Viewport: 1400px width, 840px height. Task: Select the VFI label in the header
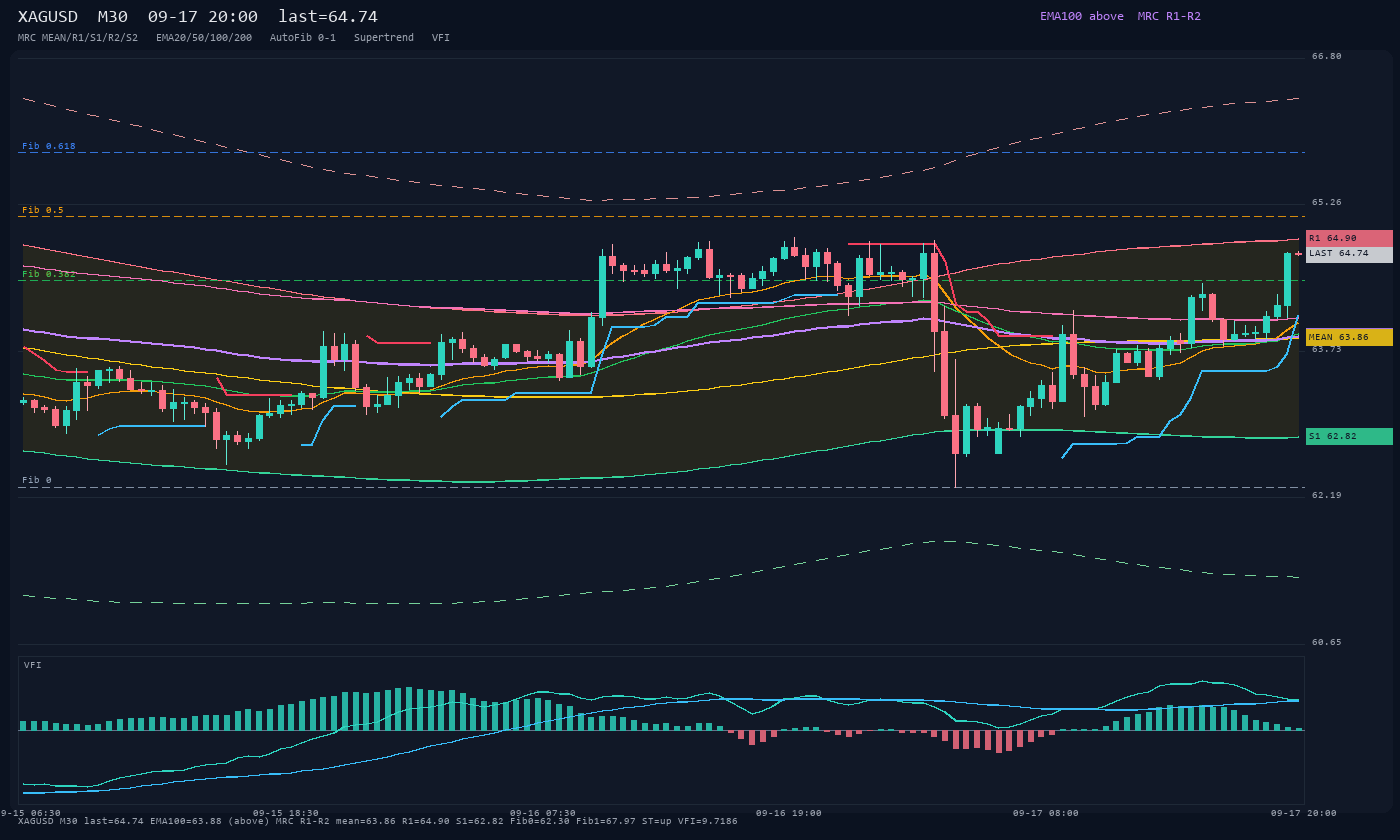441,38
